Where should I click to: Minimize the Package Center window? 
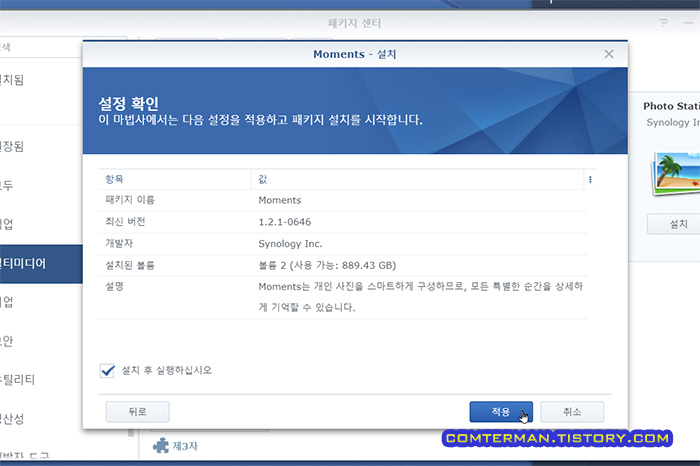click(x=688, y=23)
